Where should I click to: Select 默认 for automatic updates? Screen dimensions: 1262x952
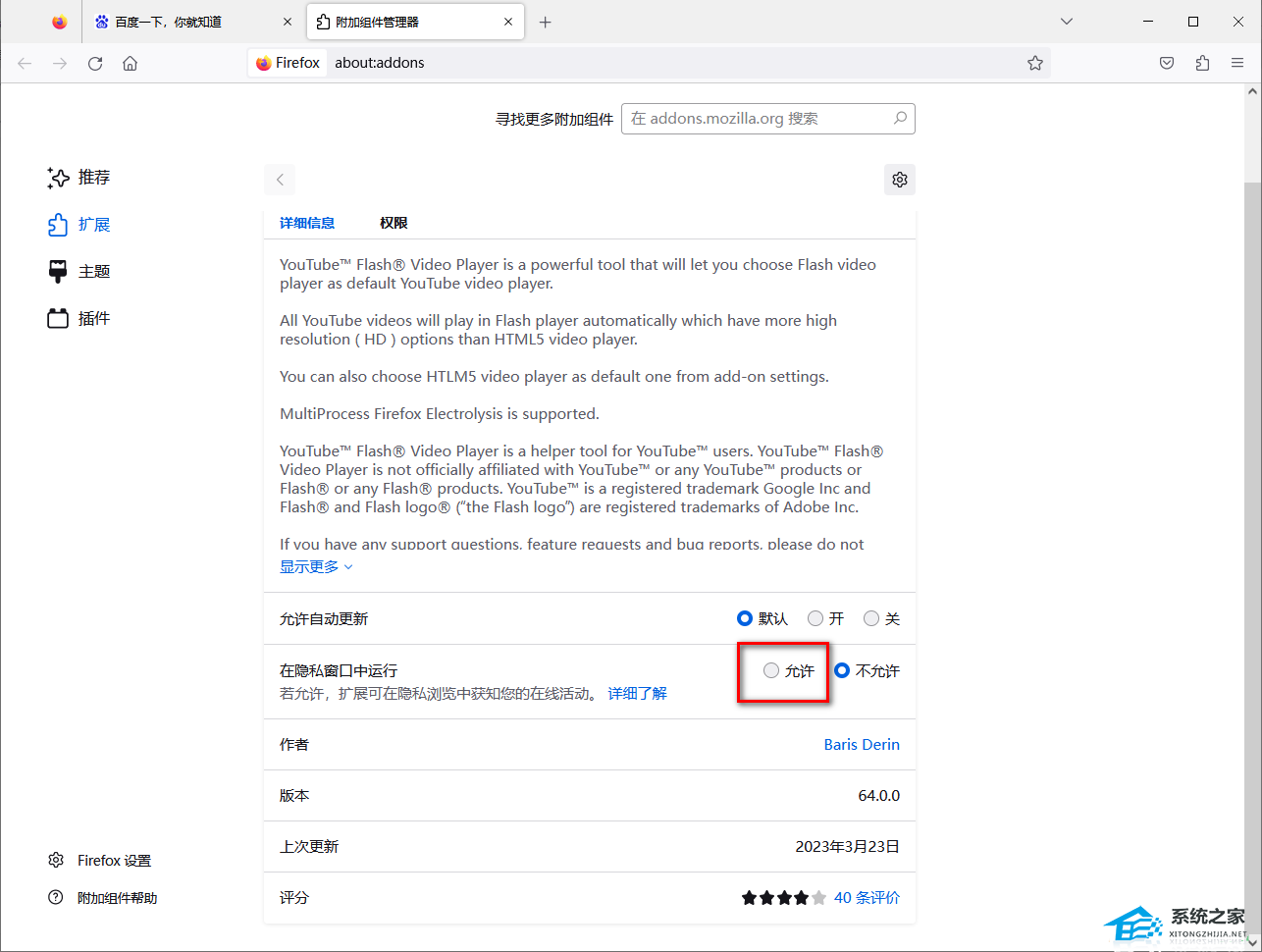pos(745,618)
